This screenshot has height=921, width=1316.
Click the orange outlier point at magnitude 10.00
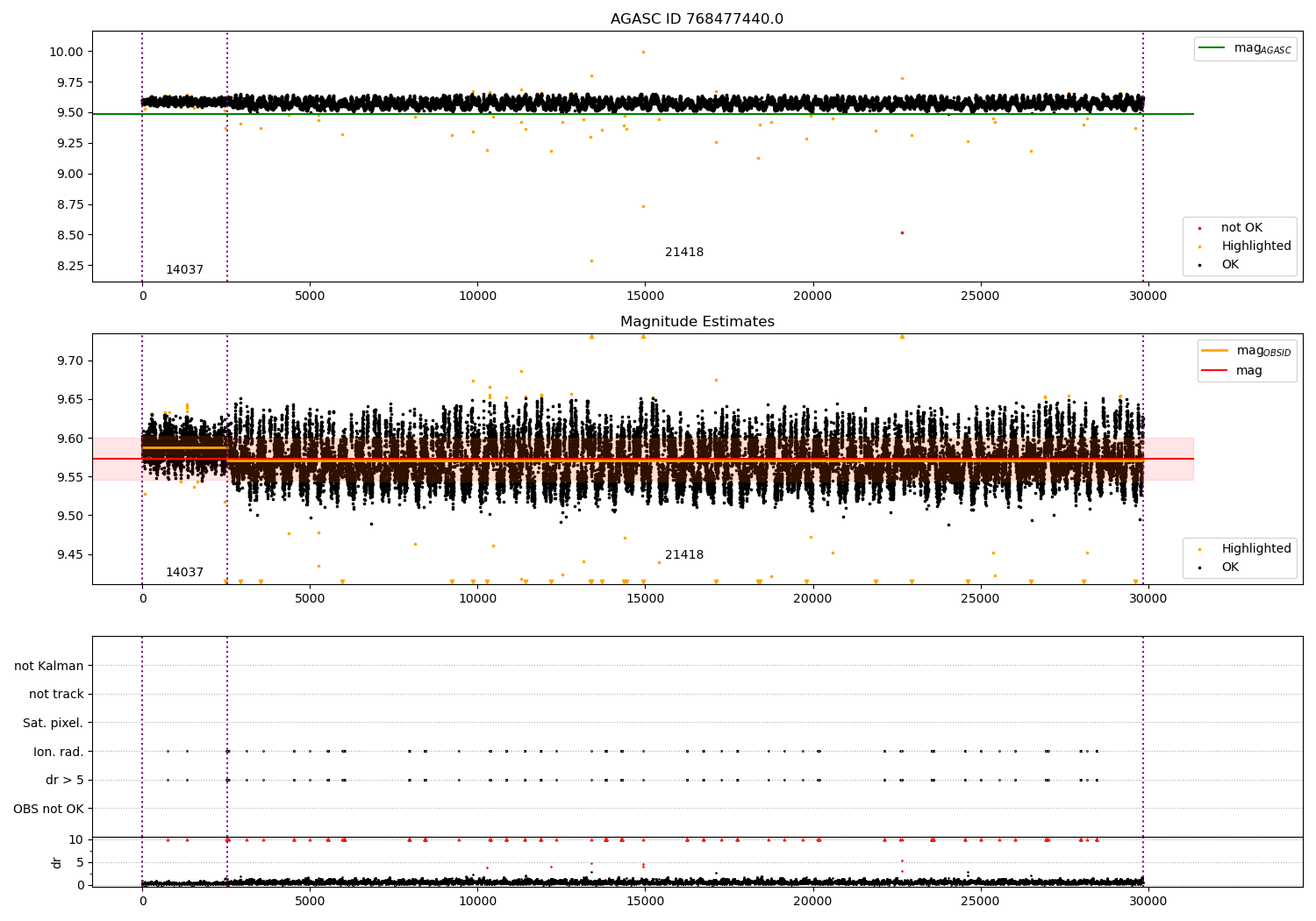pyautogui.click(x=643, y=52)
